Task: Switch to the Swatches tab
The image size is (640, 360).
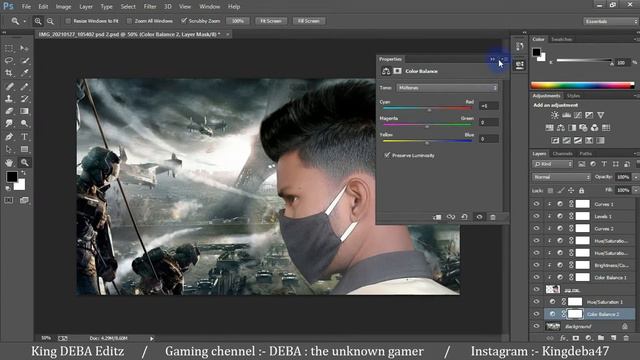Action: coord(562,39)
